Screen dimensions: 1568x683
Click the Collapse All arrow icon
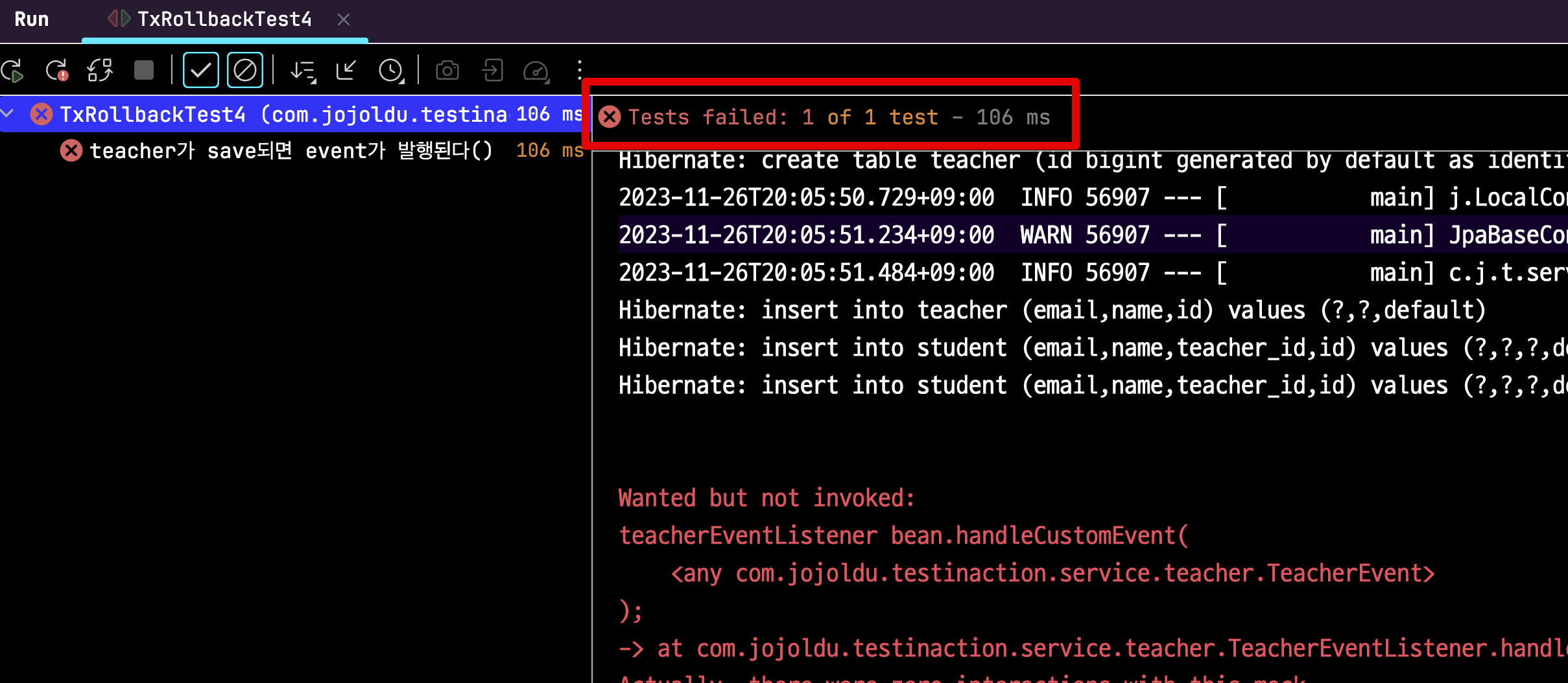coord(346,70)
